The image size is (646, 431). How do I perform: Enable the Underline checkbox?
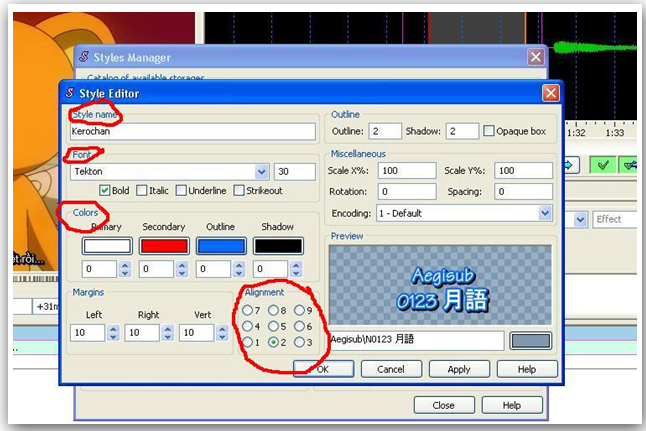click(x=181, y=190)
